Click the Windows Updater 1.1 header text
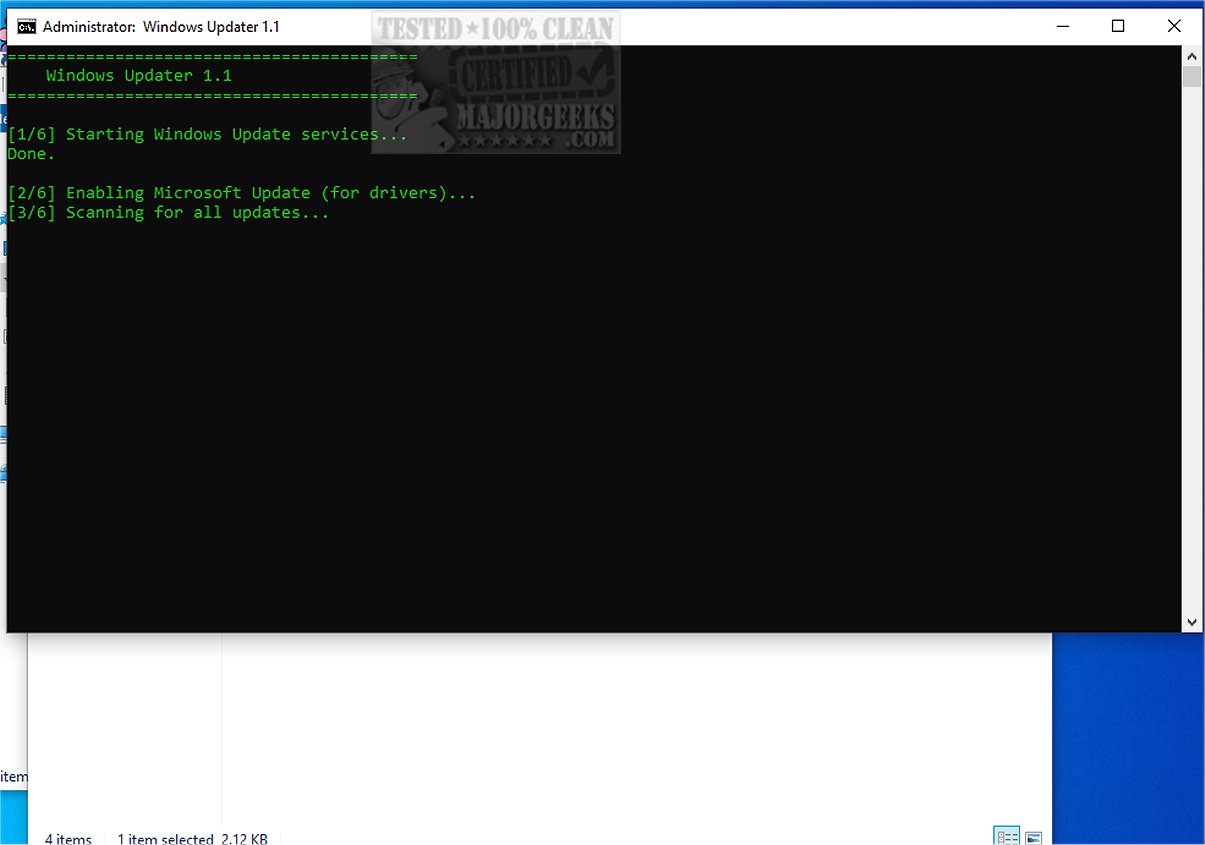 (139, 75)
